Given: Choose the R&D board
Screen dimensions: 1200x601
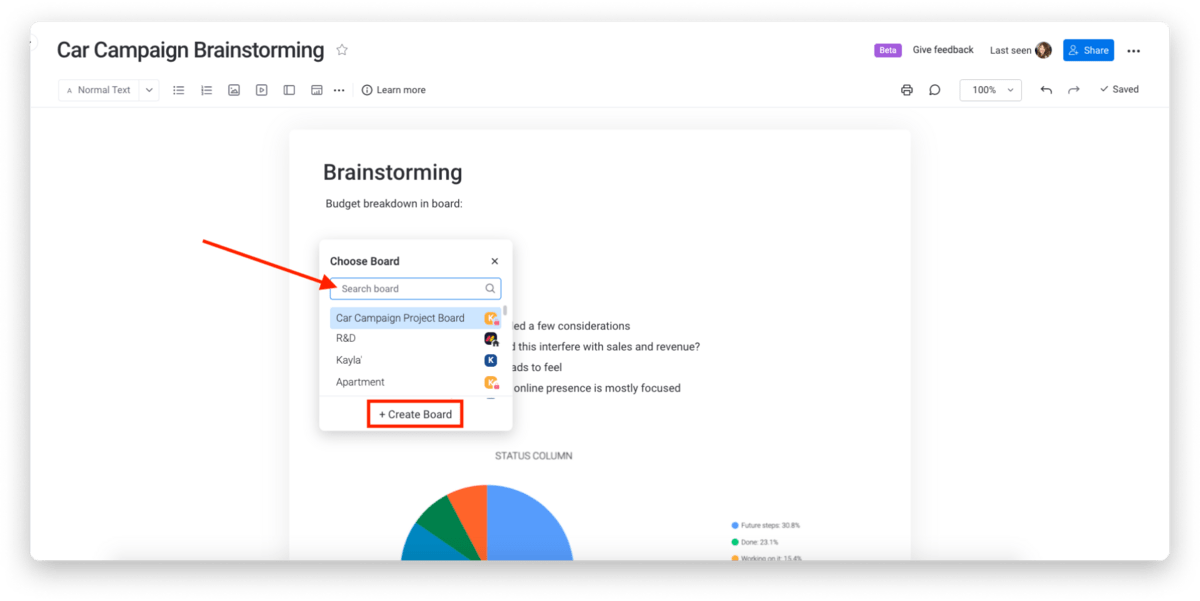Looking at the screenshot, I should [346, 339].
